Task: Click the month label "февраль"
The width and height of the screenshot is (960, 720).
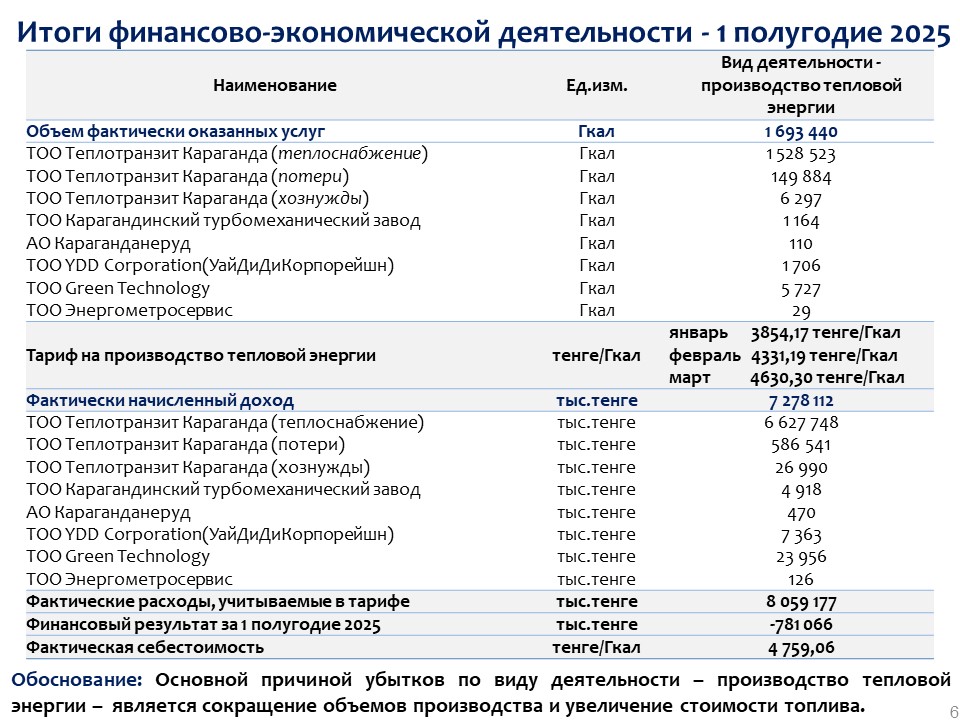Action: 705,356
